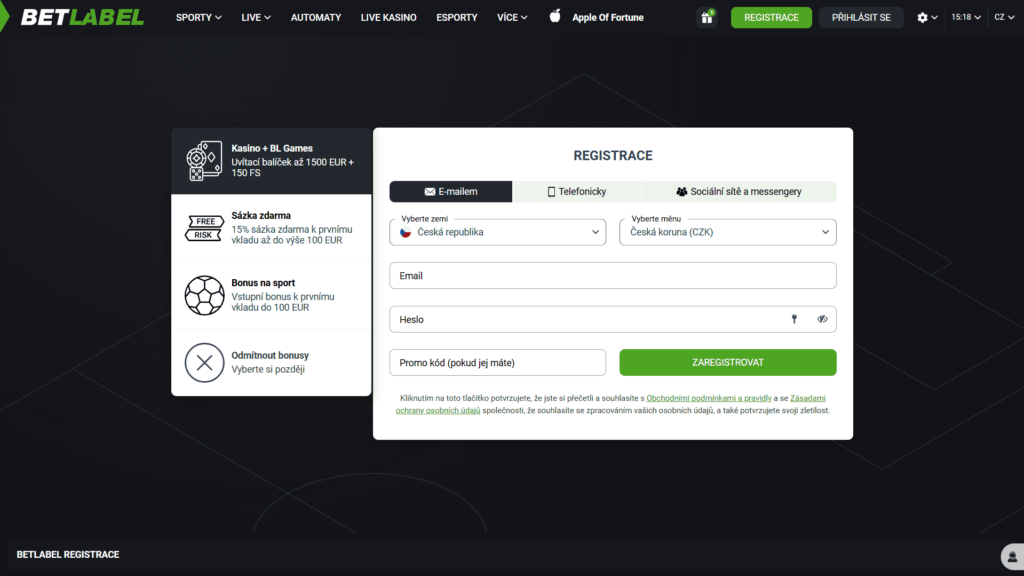This screenshot has width=1024, height=576.
Task: Open the Vyberte měnu currency dropdown
Action: point(727,231)
